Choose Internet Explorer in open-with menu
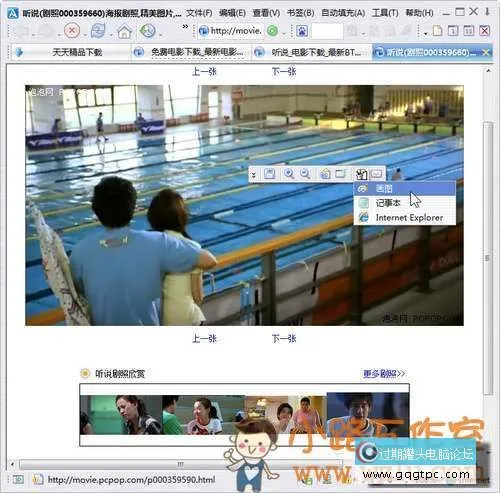The height and width of the screenshot is (493, 500). 404,217
